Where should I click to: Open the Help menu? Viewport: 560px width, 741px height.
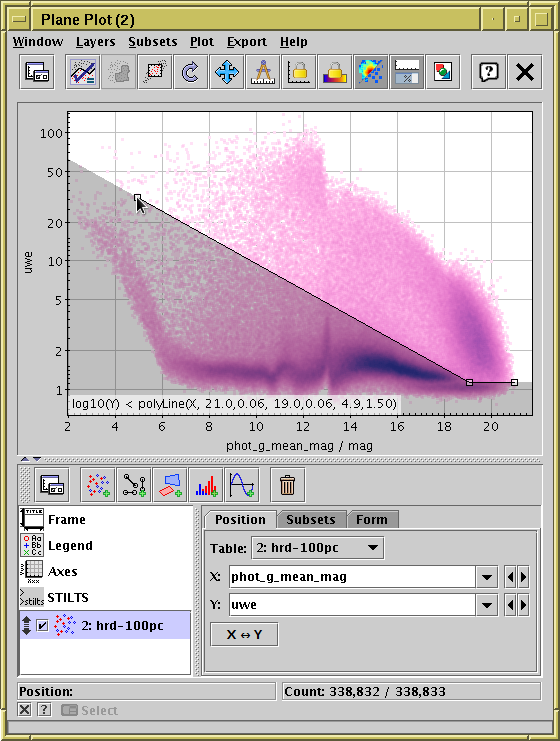tap(293, 42)
